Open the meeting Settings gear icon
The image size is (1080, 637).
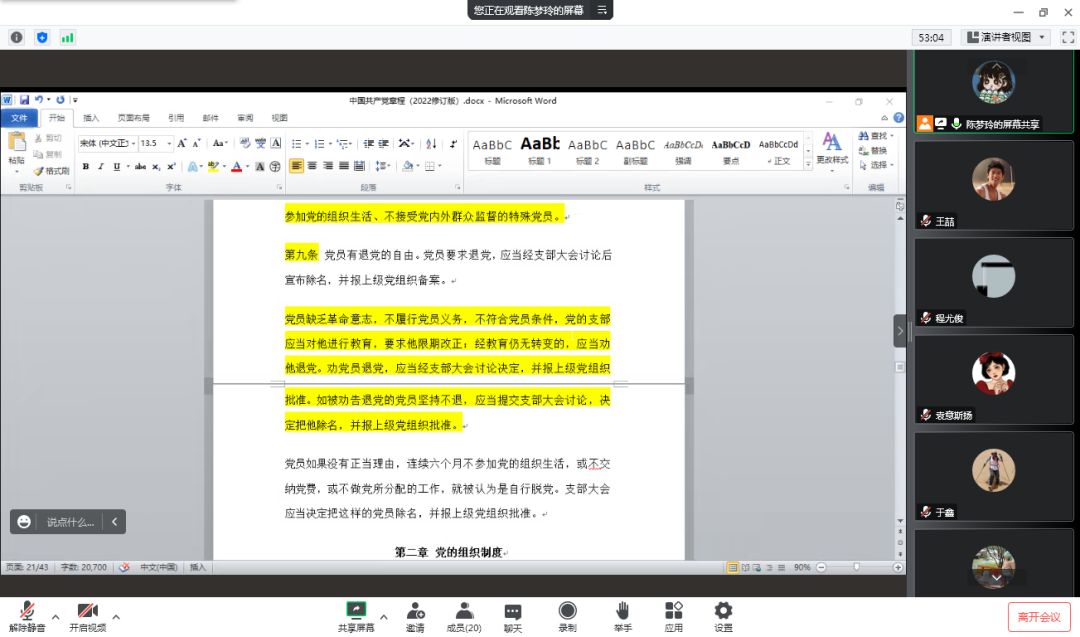pyautogui.click(x=723, y=611)
